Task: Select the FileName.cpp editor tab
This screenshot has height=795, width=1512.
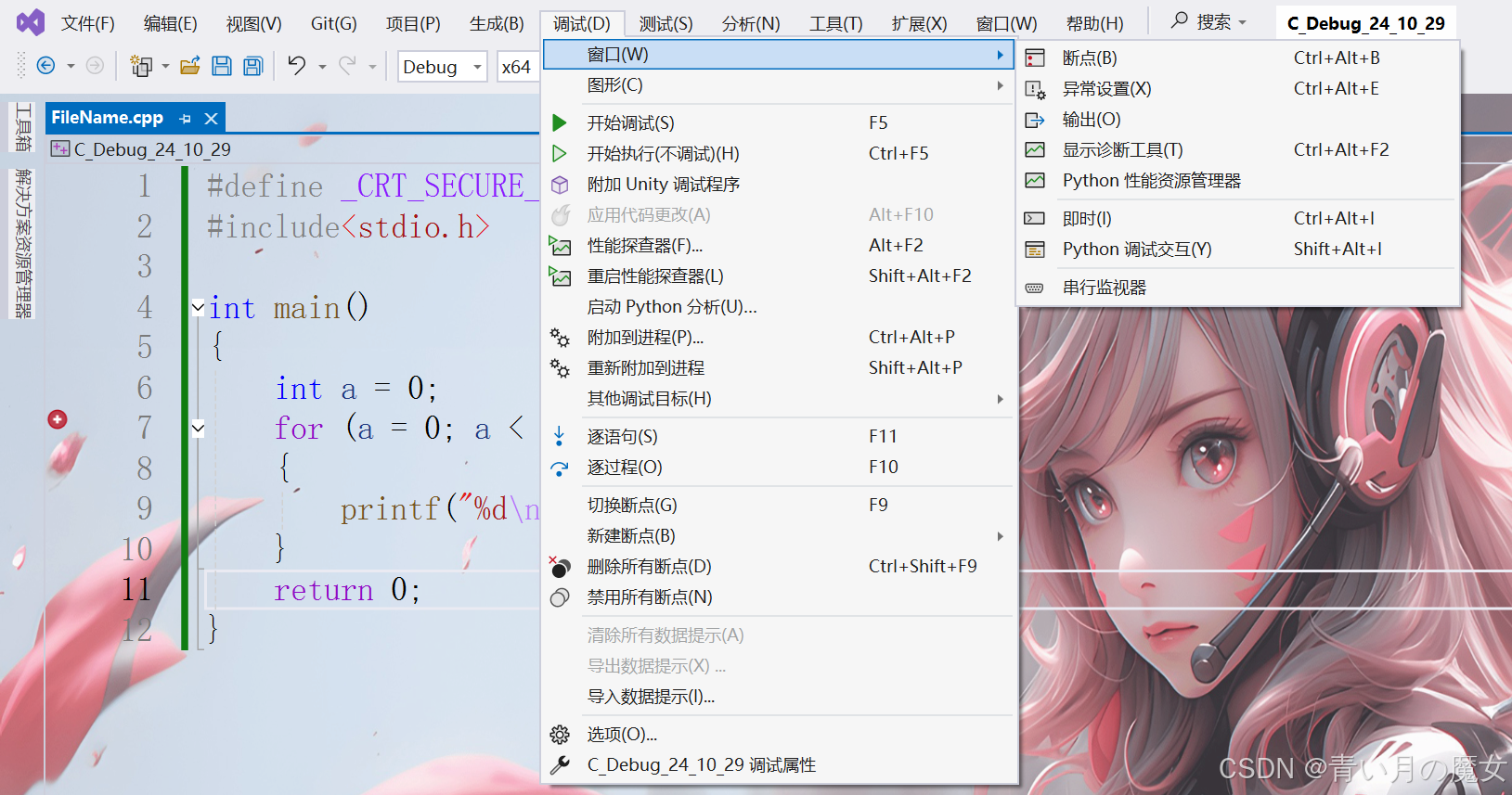Action: (x=107, y=118)
